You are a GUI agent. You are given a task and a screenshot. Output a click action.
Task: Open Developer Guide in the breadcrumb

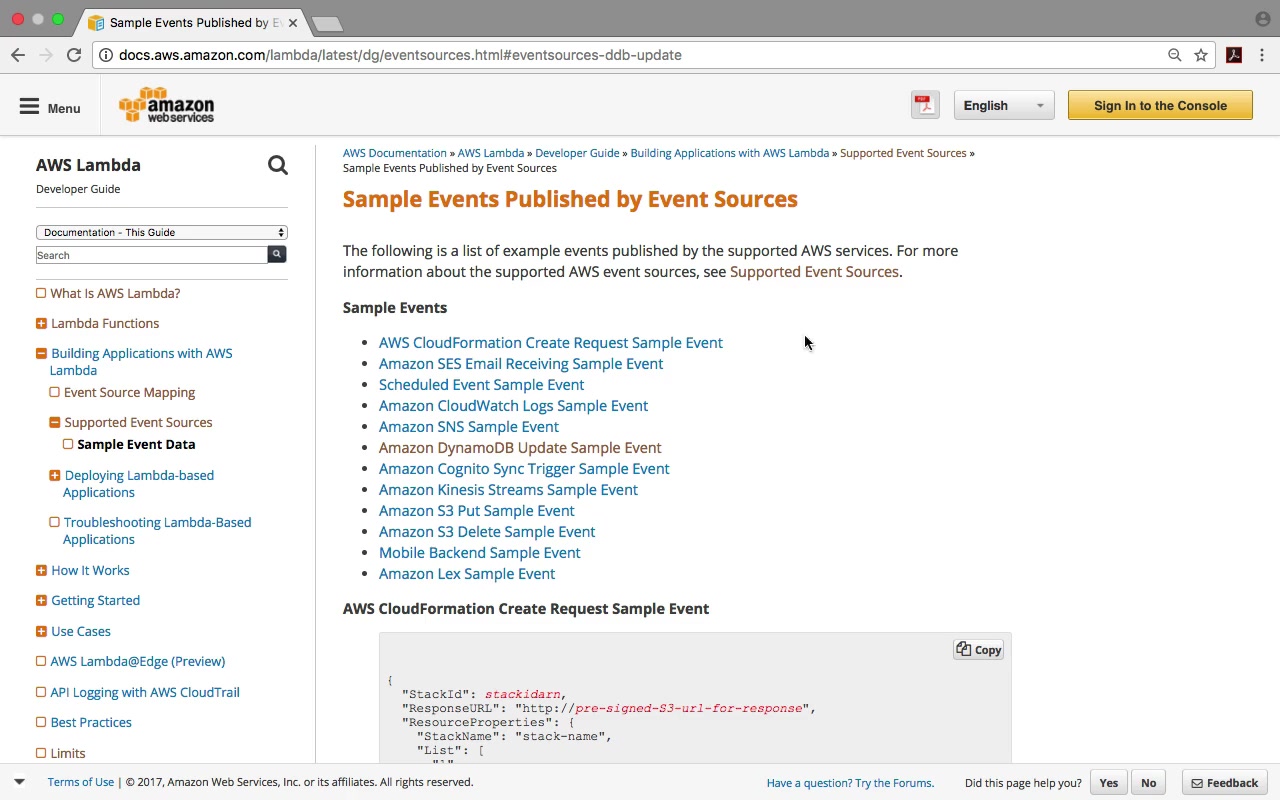(577, 153)
